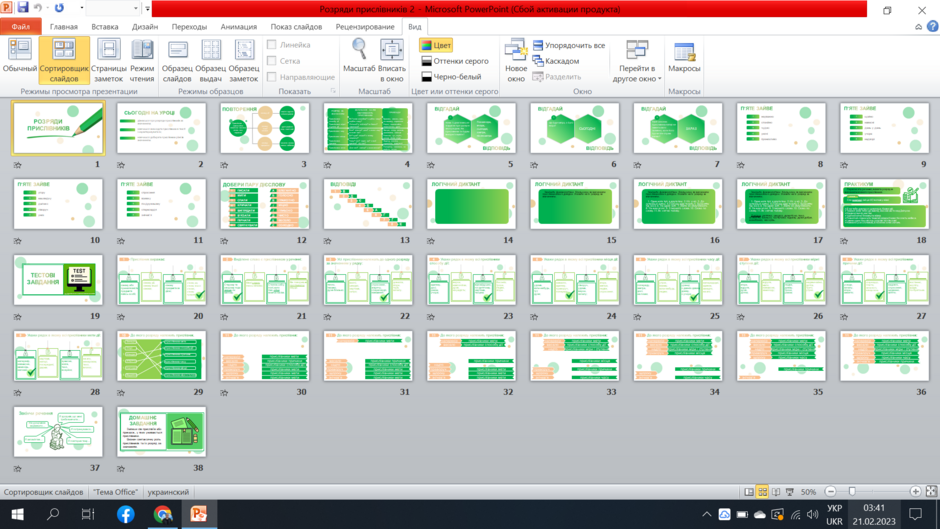
Task: Cascade windows (Каскадом)
Action: click(x=556, y=61)
